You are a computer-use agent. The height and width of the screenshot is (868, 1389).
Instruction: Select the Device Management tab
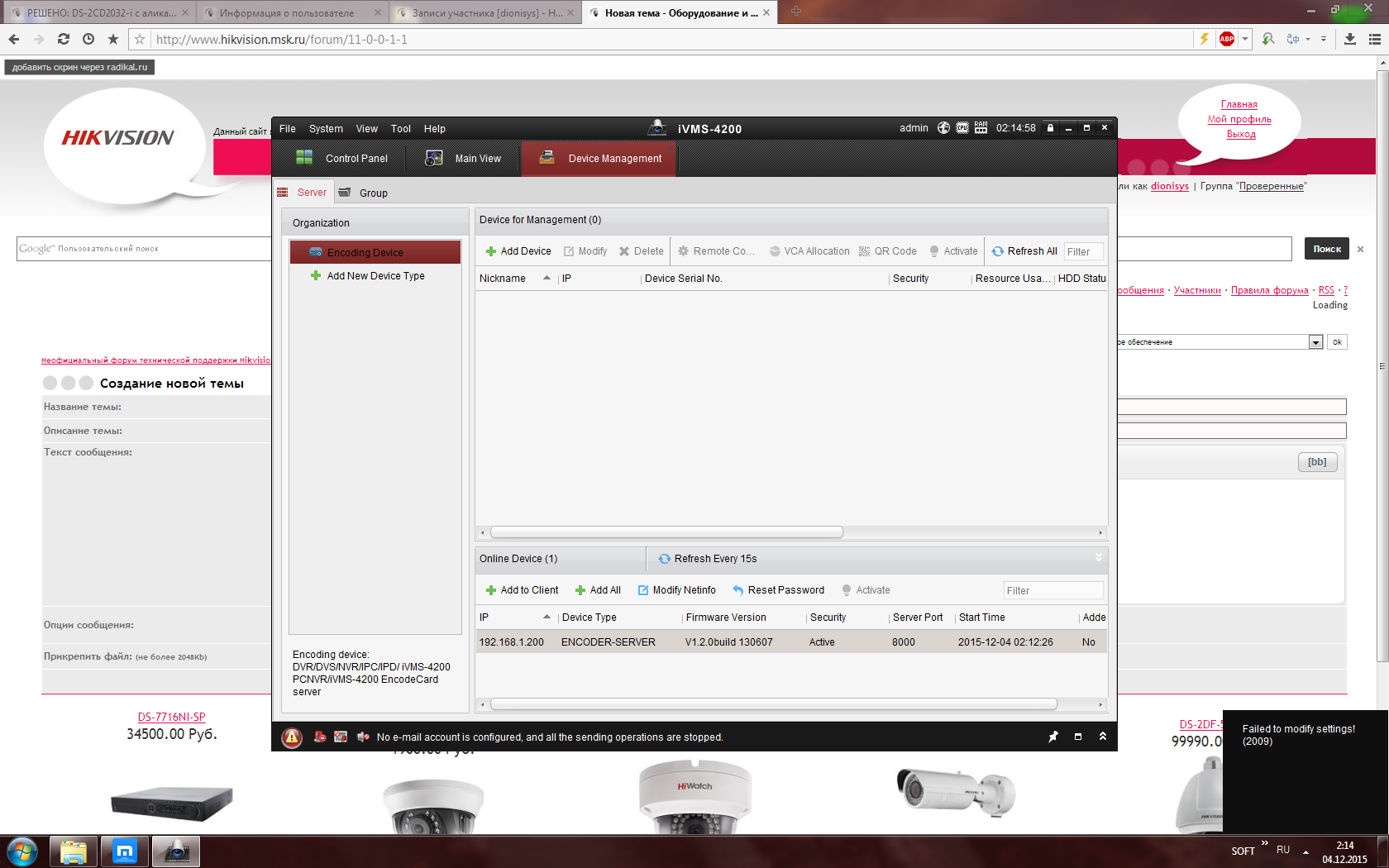point(599,159)
